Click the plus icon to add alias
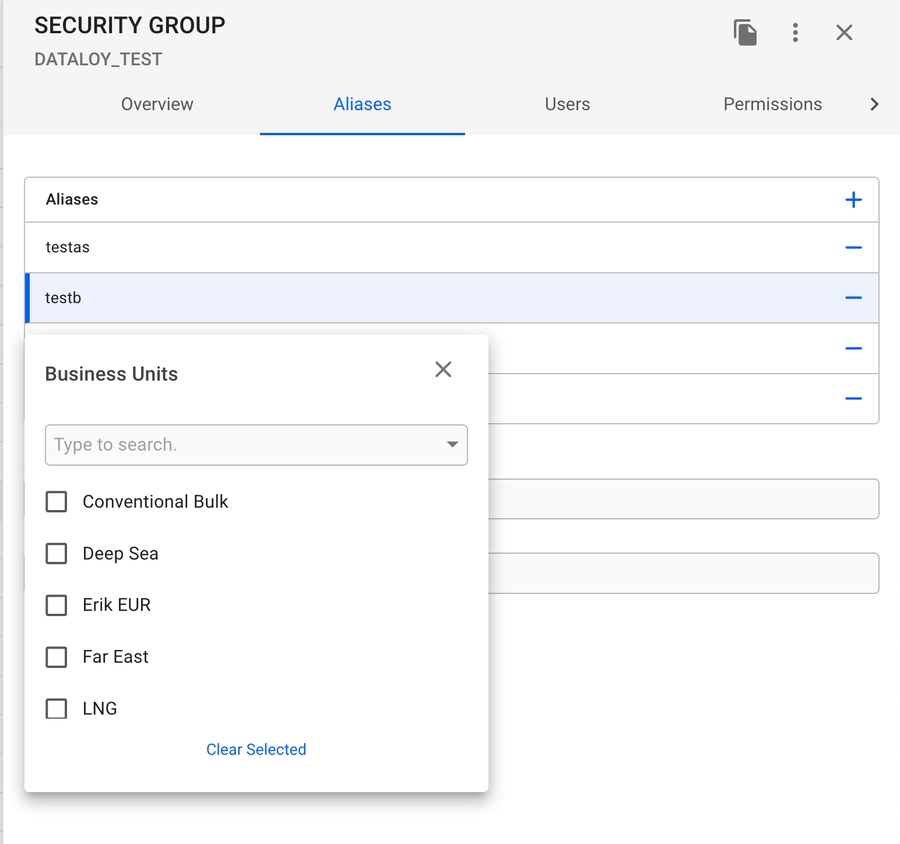The height and width of the screenshot is (844, 900). pyautogui.click(x=853, y=200)
